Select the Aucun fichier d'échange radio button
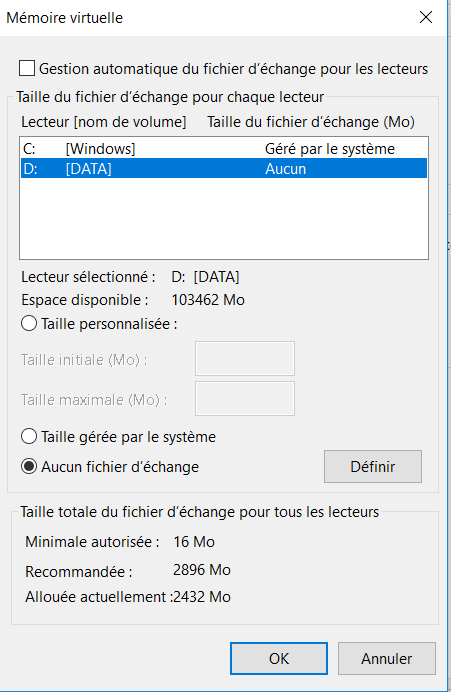The width and height of the screenshot is (451, 692). (29, 466)
